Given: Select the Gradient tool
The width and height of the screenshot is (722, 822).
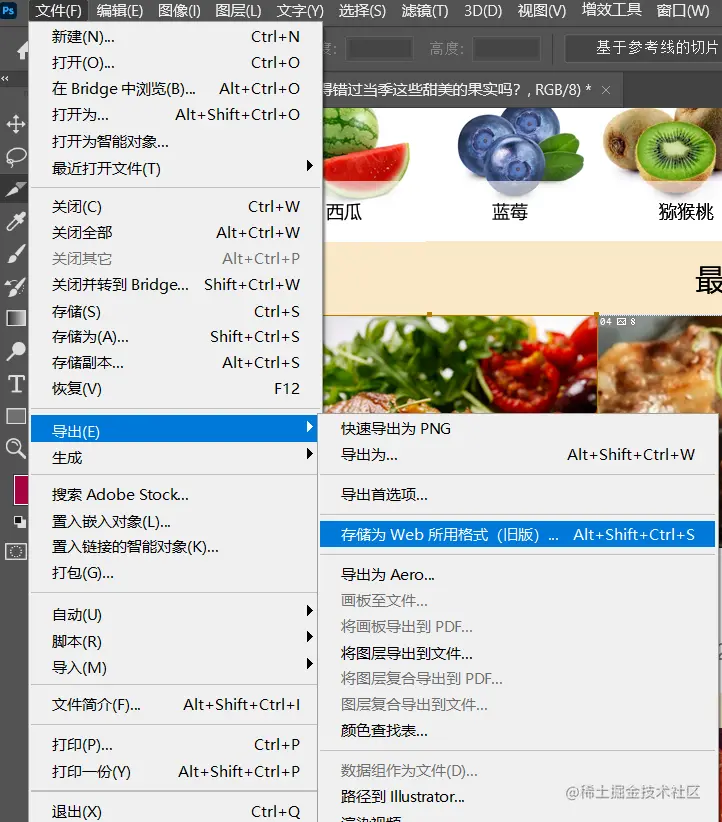Looking at the screenshot, I should pyautogui.click(x=16, y=318).
